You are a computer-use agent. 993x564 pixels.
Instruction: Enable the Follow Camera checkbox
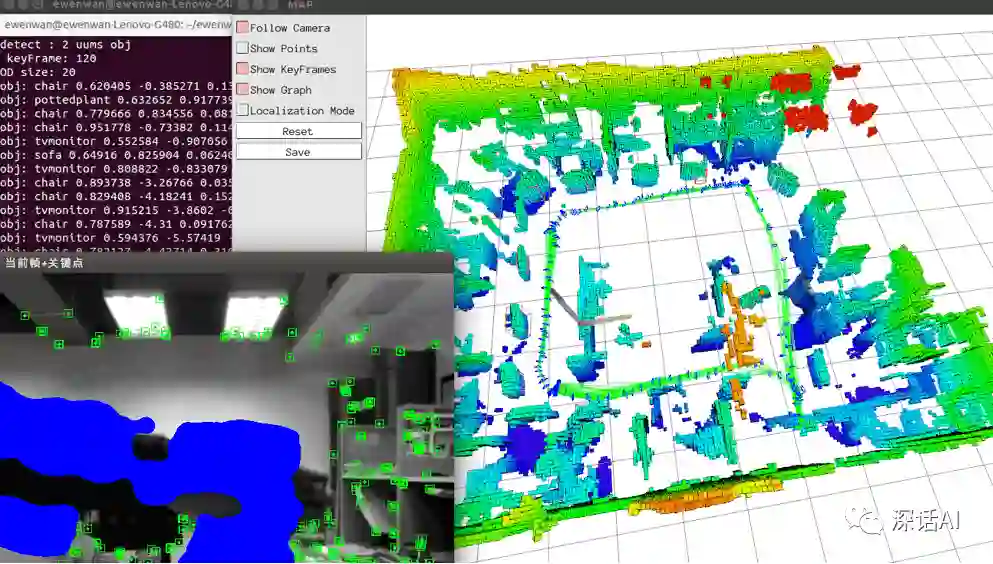pyautogui.click(x=243, y=28)
